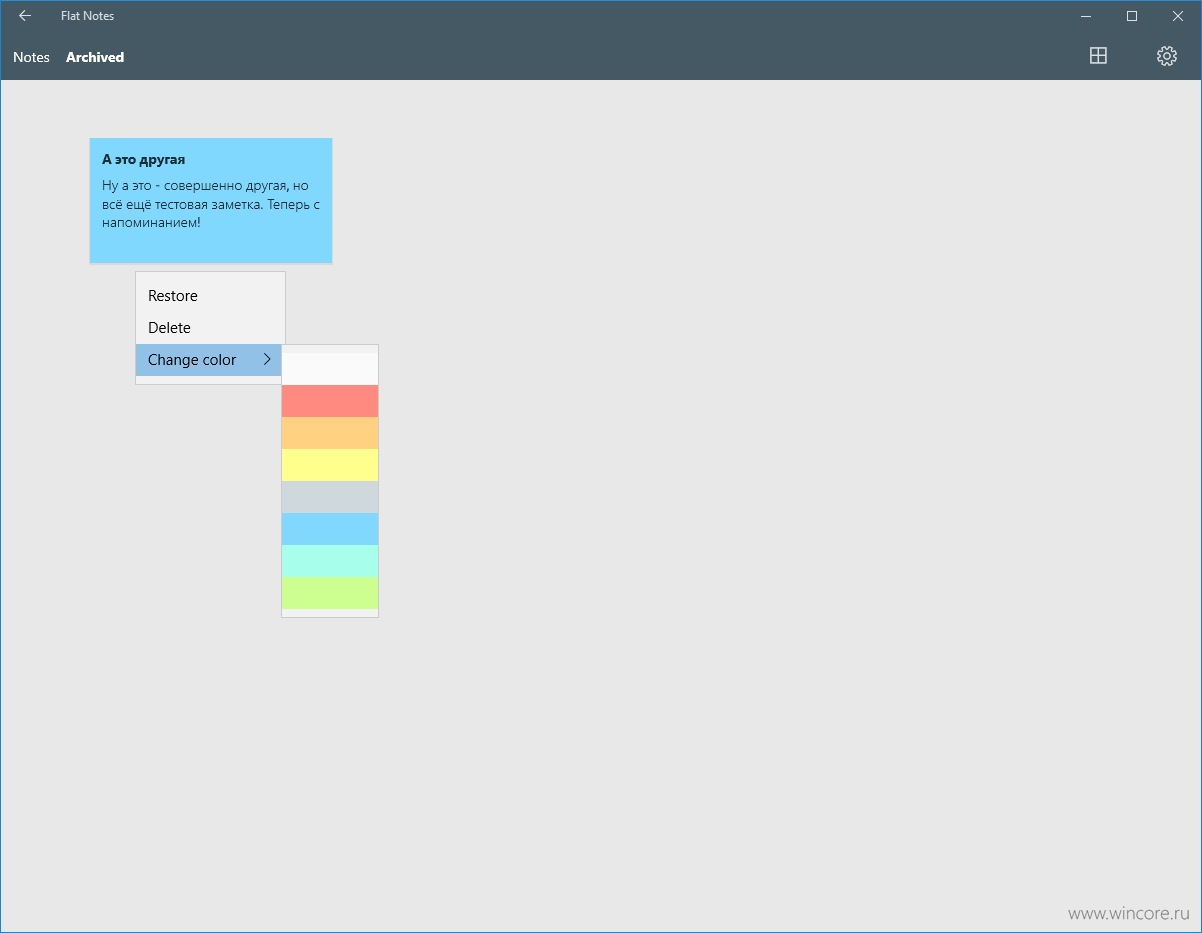The height and width of the screenshot is (933, 1202).
Task: Choose Delete from context menu
Action: (210, 328)
